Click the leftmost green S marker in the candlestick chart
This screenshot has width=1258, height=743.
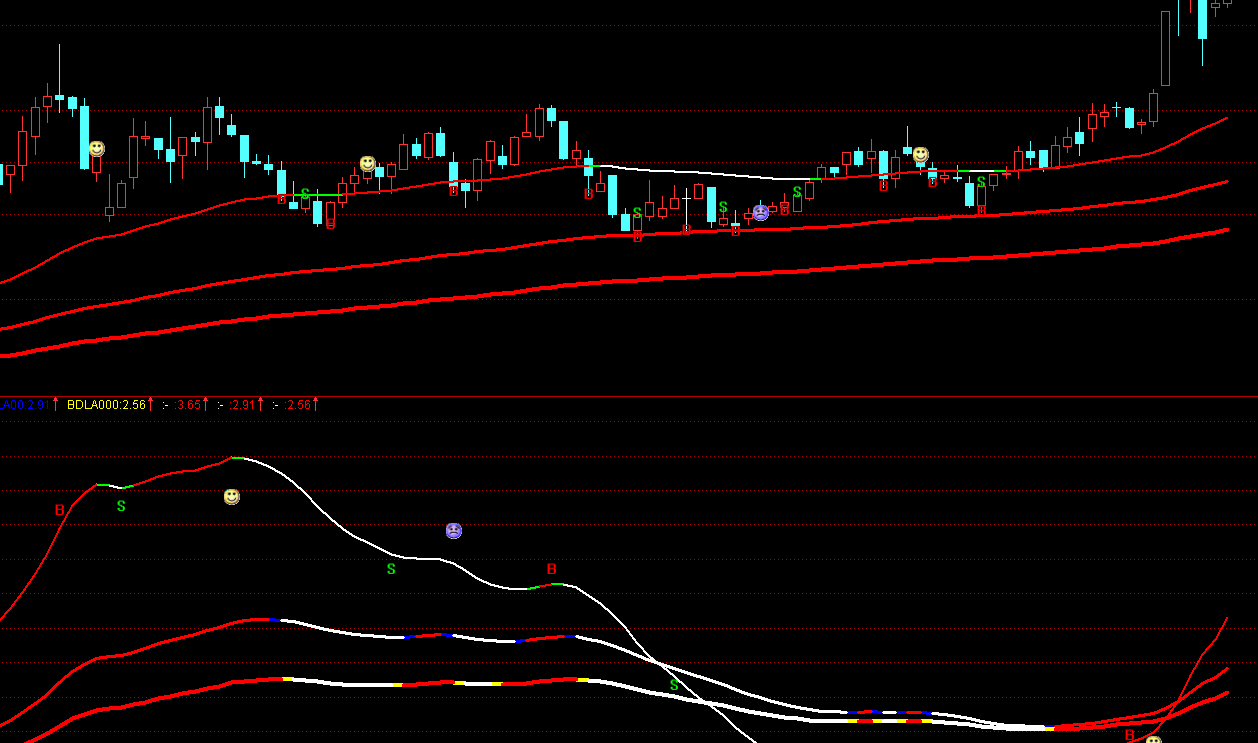click(305, 193)
